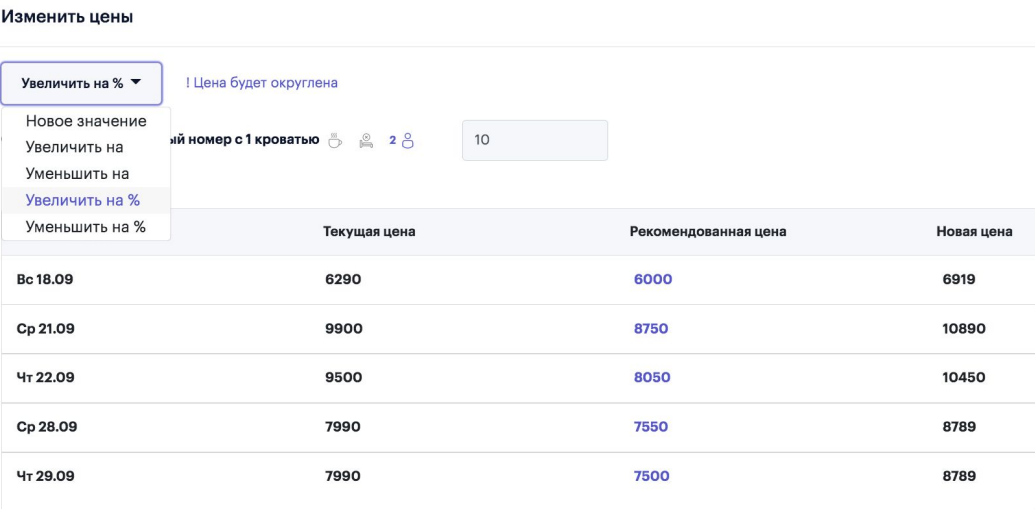The height and width of the screenshot is (509, 1035).
Task: Click the 'Вс 18.09' date row
Action: (x=45, y=280)
